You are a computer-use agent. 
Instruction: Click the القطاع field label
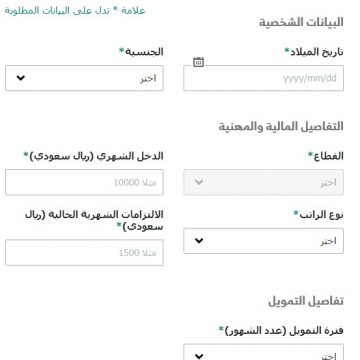[325, 156]
